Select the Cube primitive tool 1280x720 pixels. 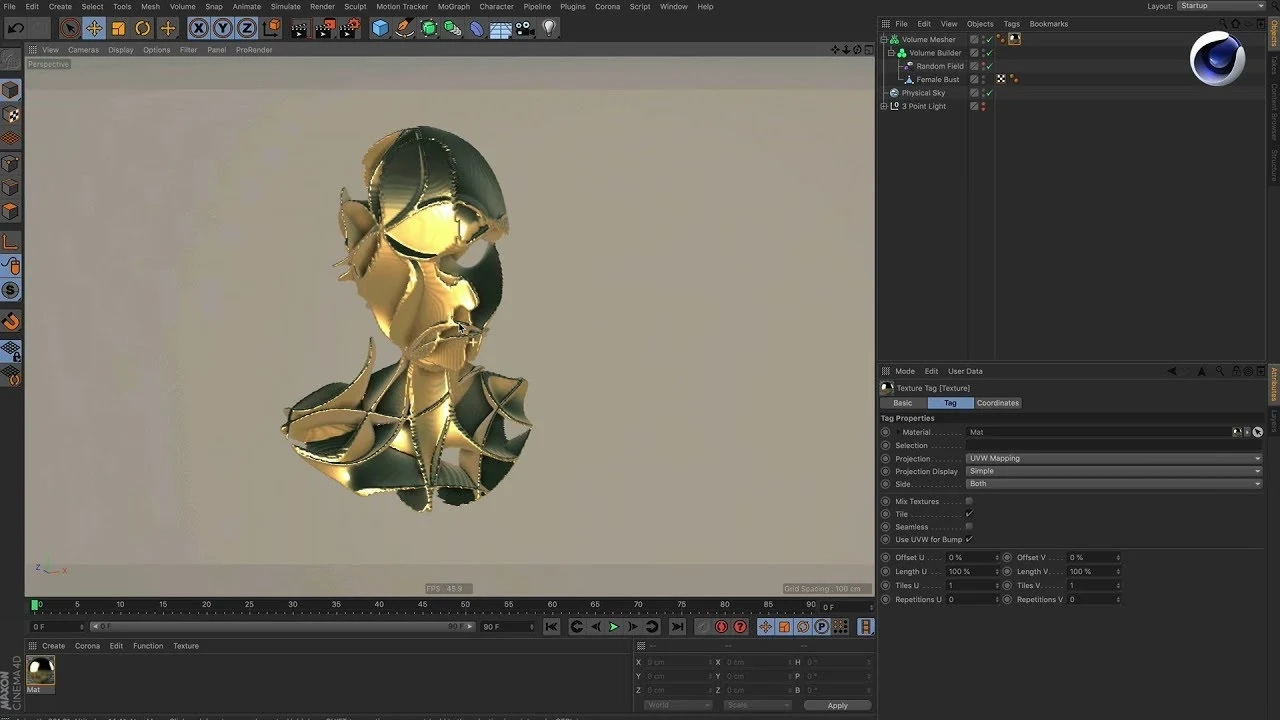tap(380, 28)
